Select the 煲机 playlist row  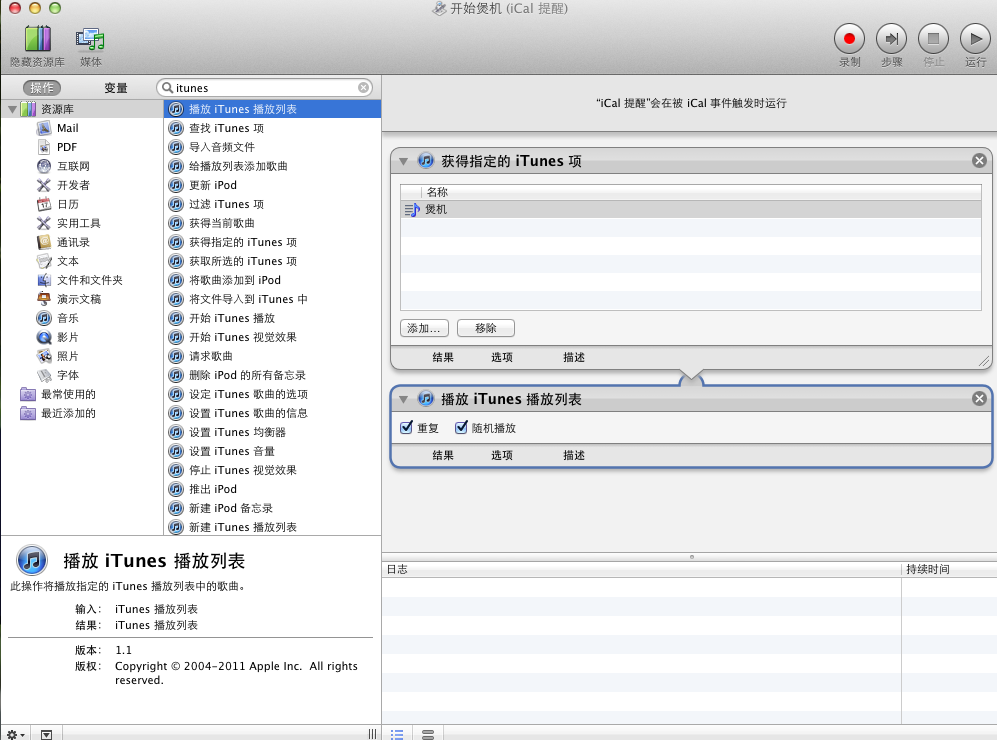pos(691,209)
